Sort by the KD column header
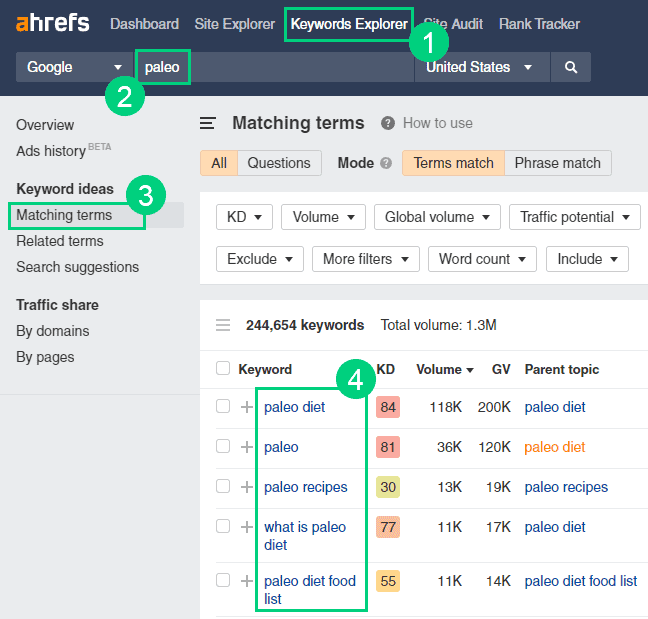Image resolution: width=648 pixels, height=619 pixels. [386, 369]
